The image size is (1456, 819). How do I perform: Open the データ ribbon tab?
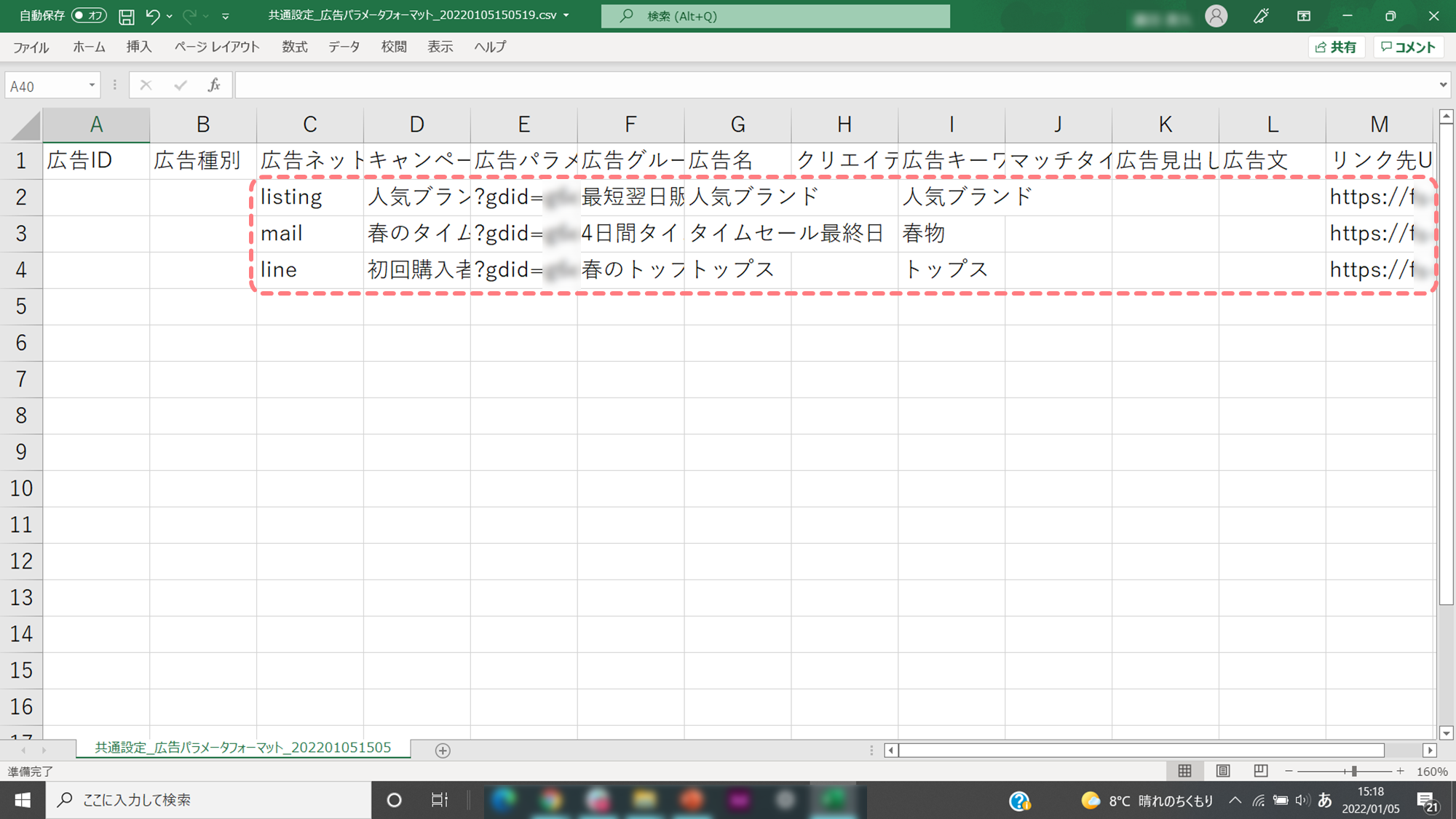point(344,47)
